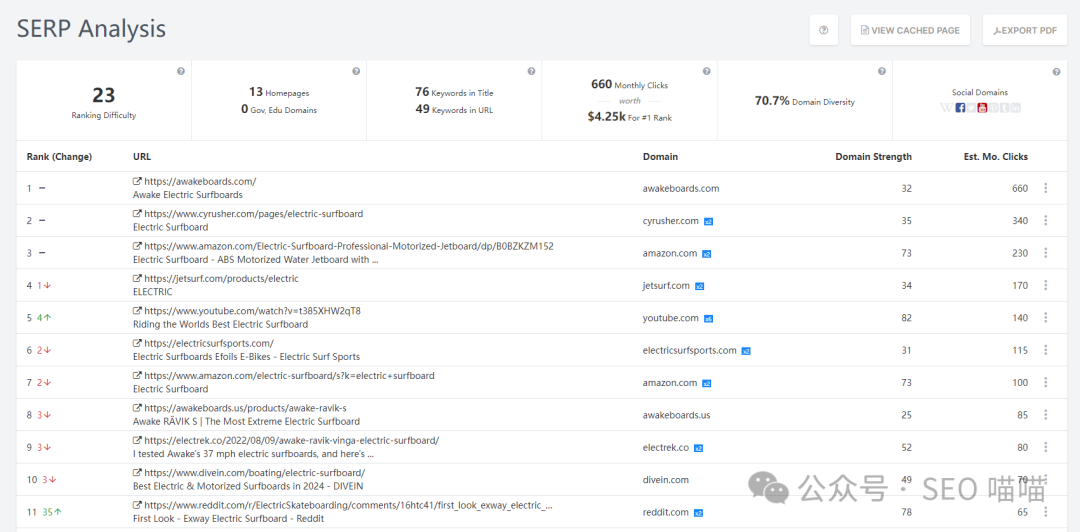Open the three-dot menu for awakeboards.com row
This screenshot has width=1080, height=532.
(1046, 188)
